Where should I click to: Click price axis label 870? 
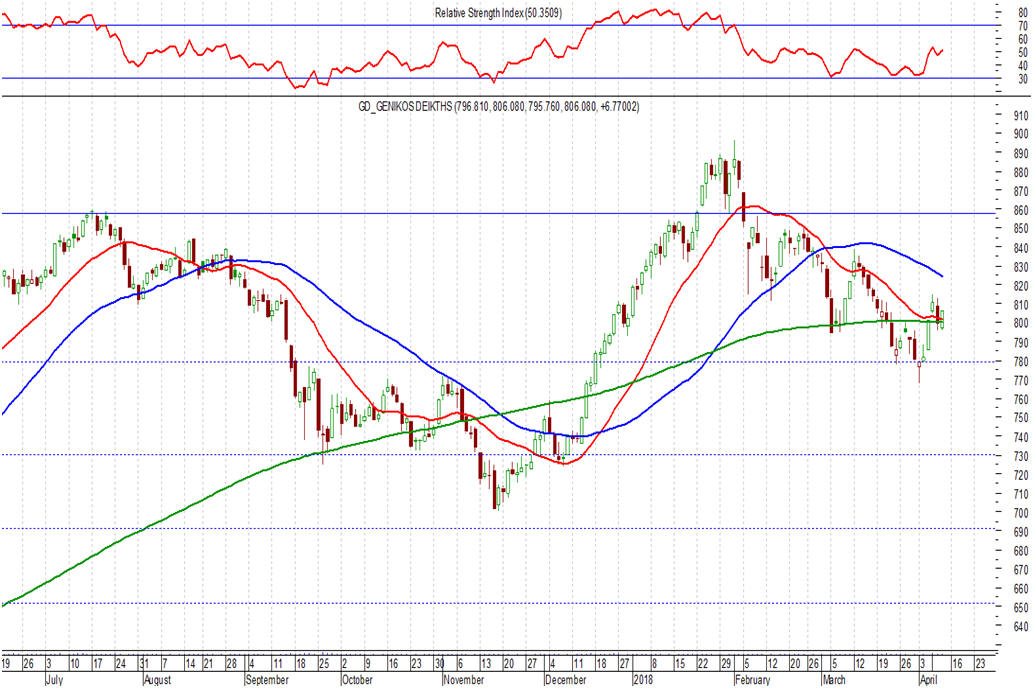pos(1020,191)
